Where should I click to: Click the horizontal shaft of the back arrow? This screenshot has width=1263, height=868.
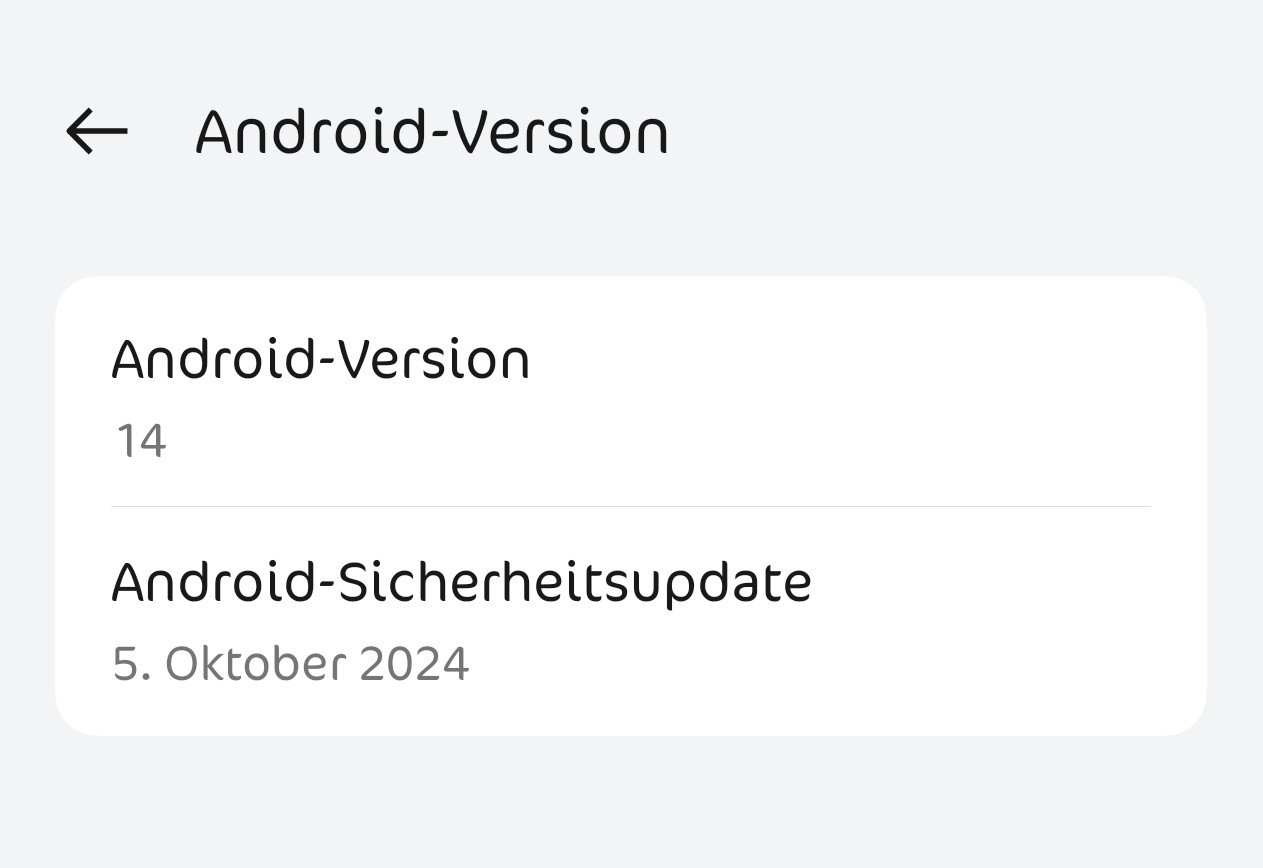(x=104, y=132)
